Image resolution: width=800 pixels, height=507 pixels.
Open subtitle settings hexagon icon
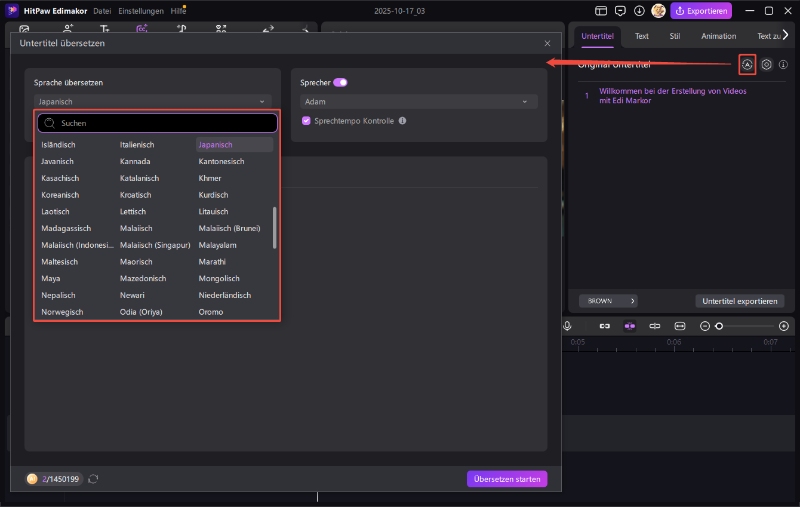click(766, 64)
